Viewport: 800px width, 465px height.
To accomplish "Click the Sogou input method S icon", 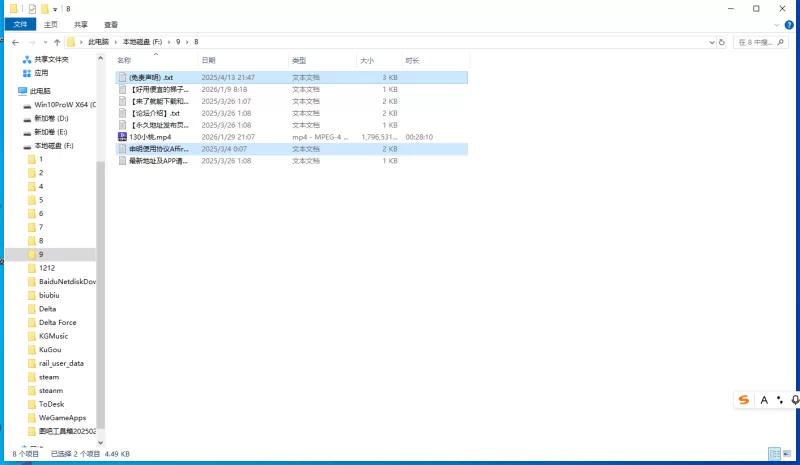I will [743, 400].
